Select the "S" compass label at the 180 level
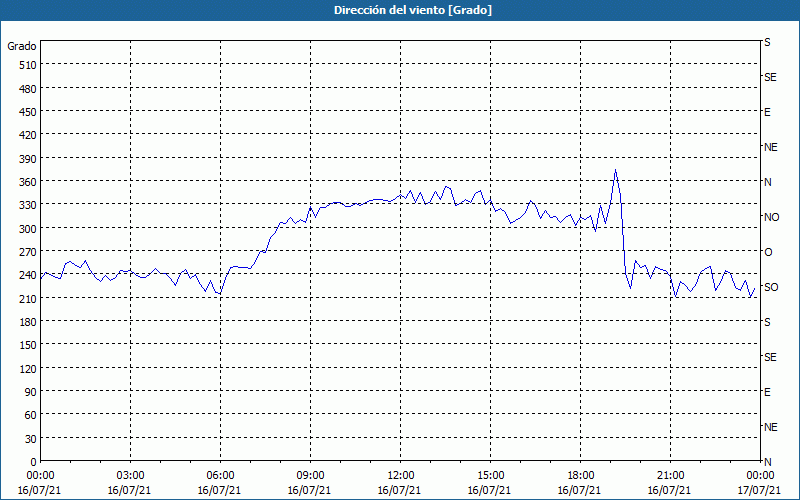This screenshot has width=800, height=500. 767,322
